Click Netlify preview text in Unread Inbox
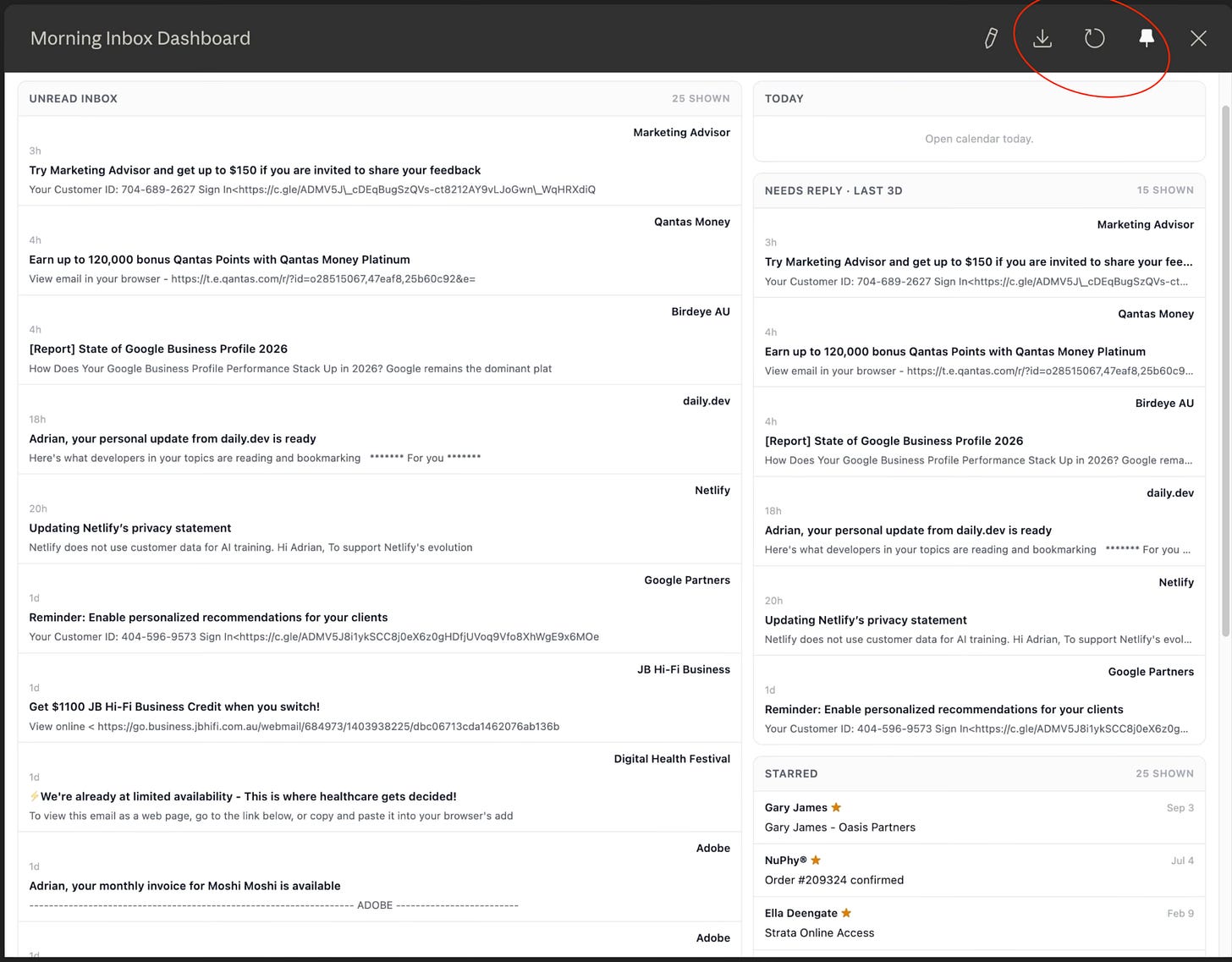The width and height of the screenshot is (1232, 962). click(x=251, y=547)
